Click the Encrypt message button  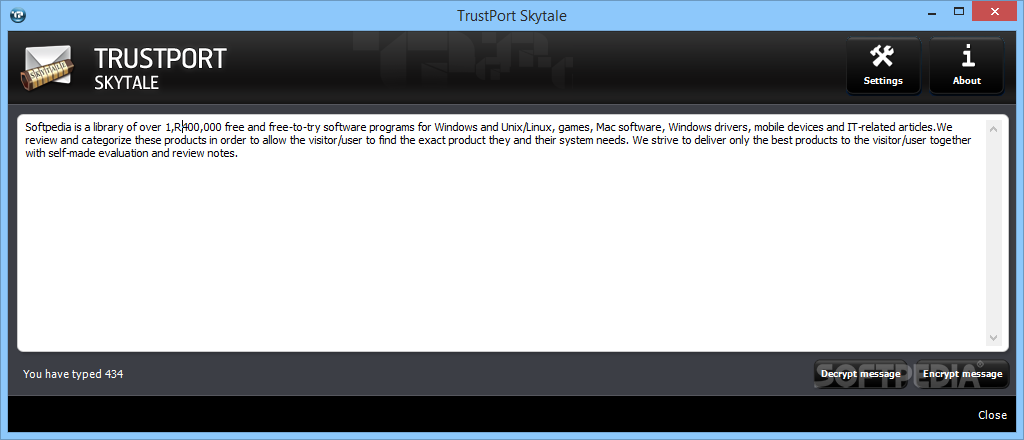(962, 374)
